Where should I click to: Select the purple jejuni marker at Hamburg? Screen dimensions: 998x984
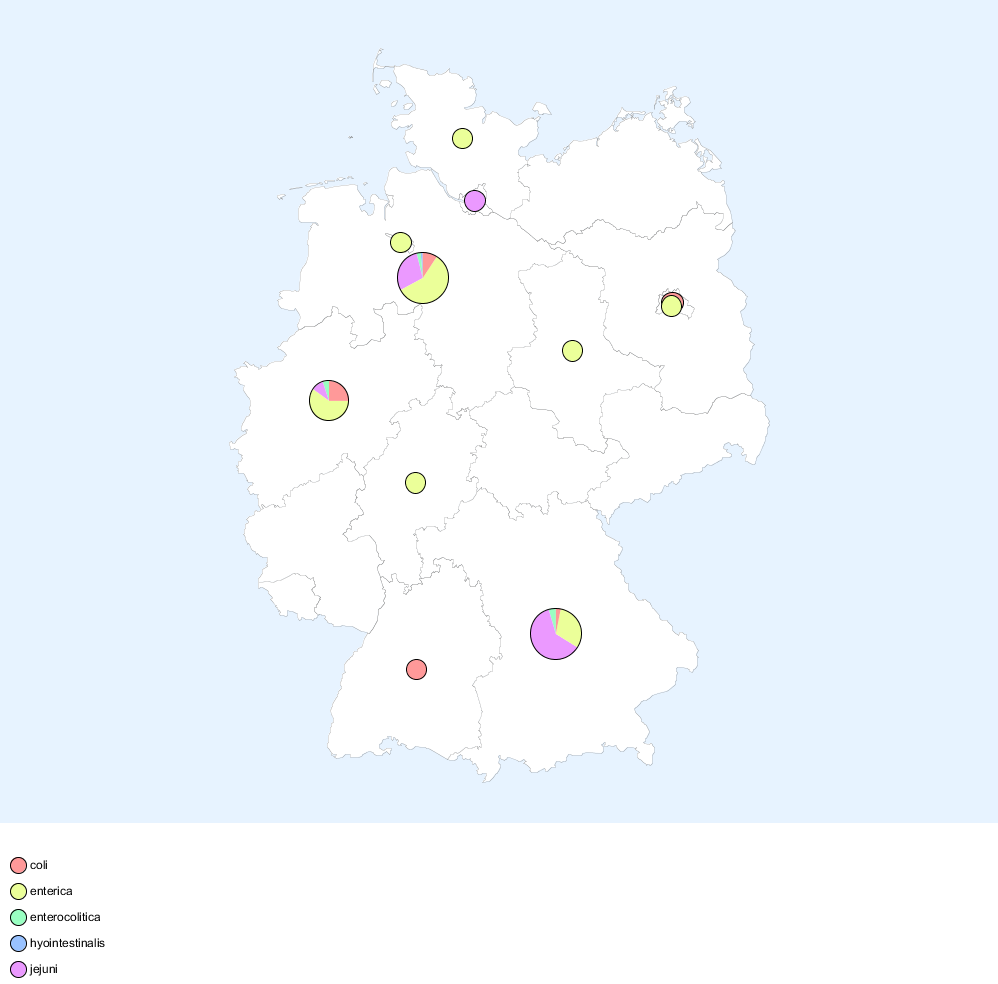point(475,201)
